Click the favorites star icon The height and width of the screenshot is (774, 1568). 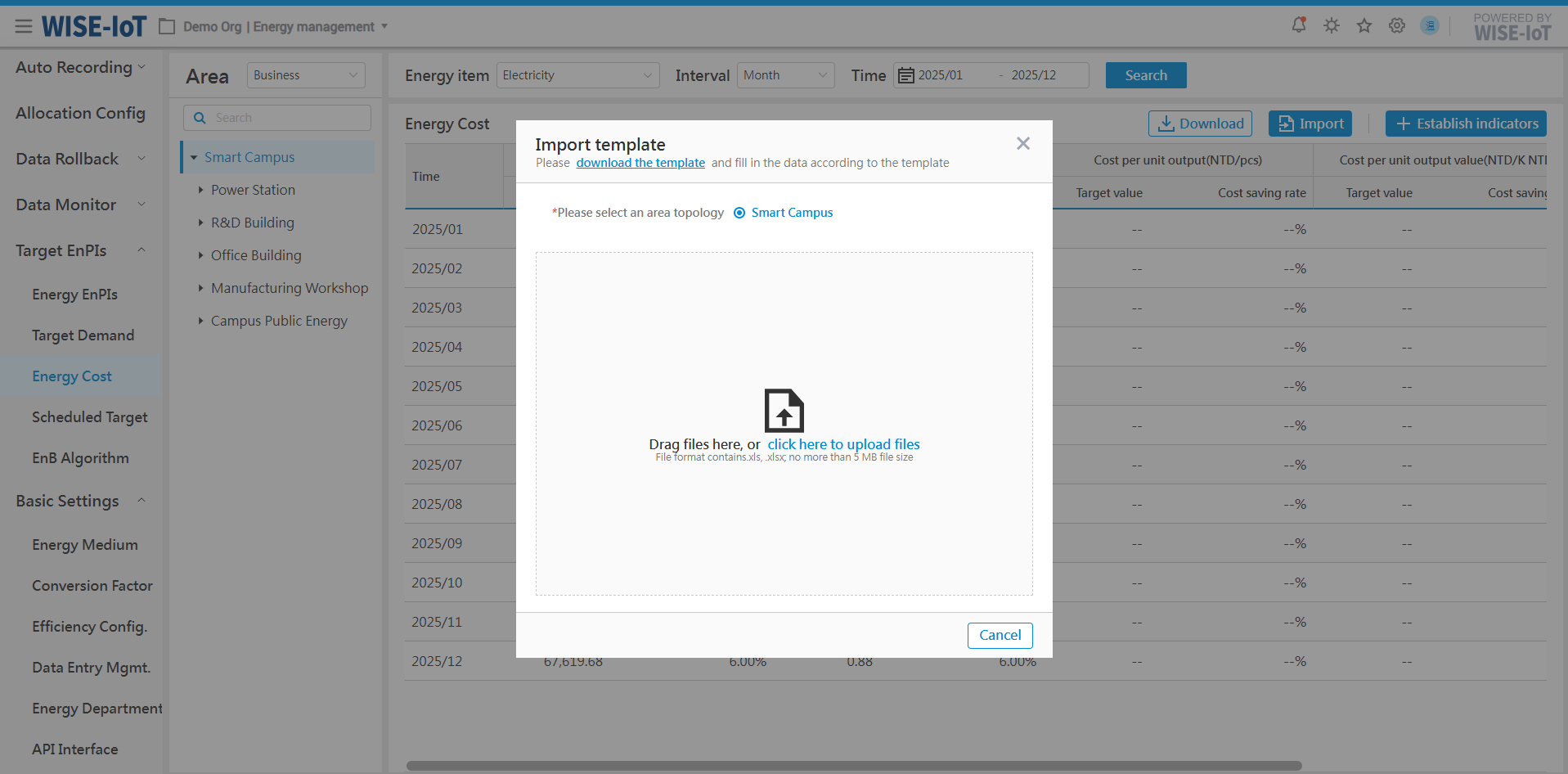1364,25
